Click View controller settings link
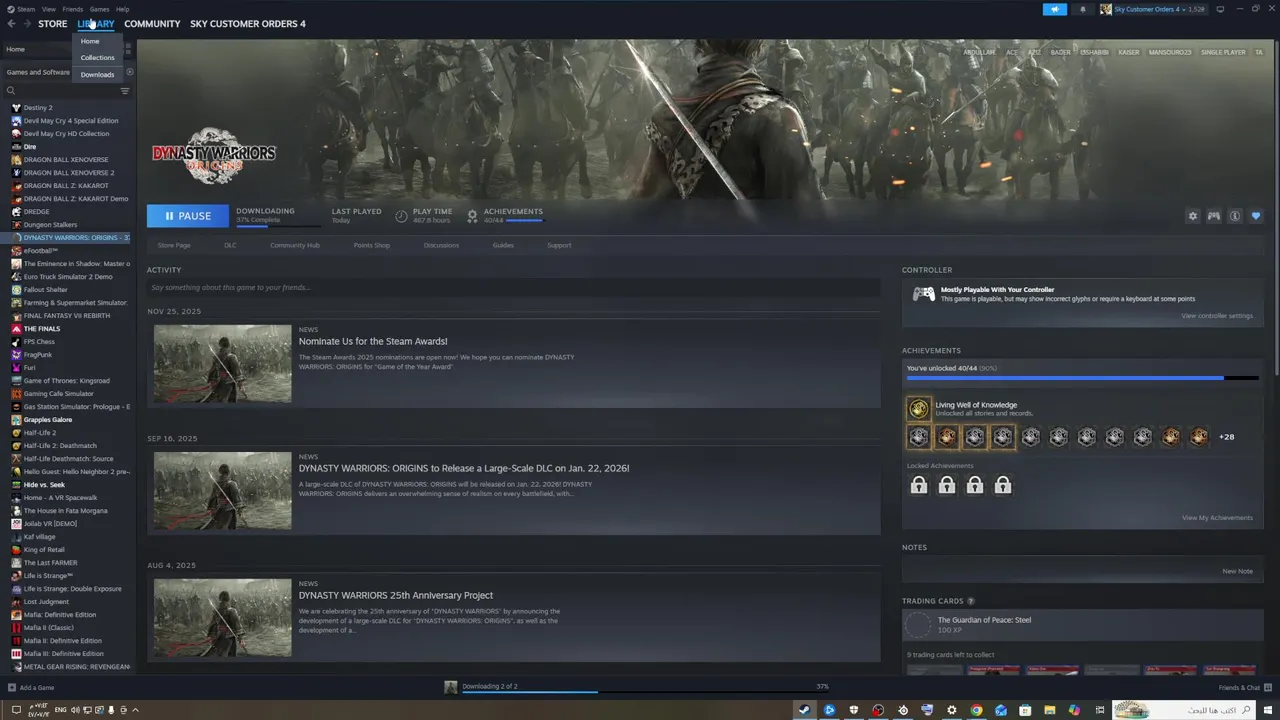Image resolution: width=1280 pixels, height=720 pixels. pyautogui.click(x=1216, y=315)
